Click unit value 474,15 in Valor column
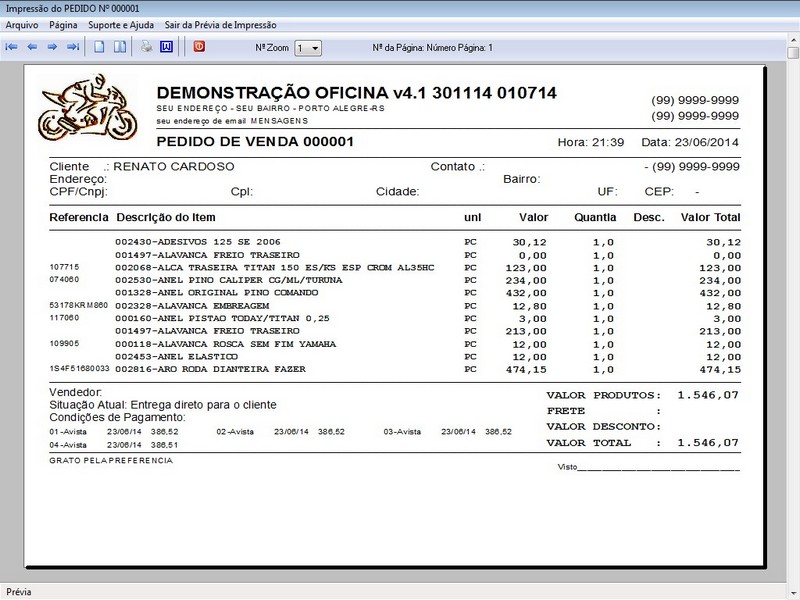This screenshot has height=600, width=800. (526, 369)
